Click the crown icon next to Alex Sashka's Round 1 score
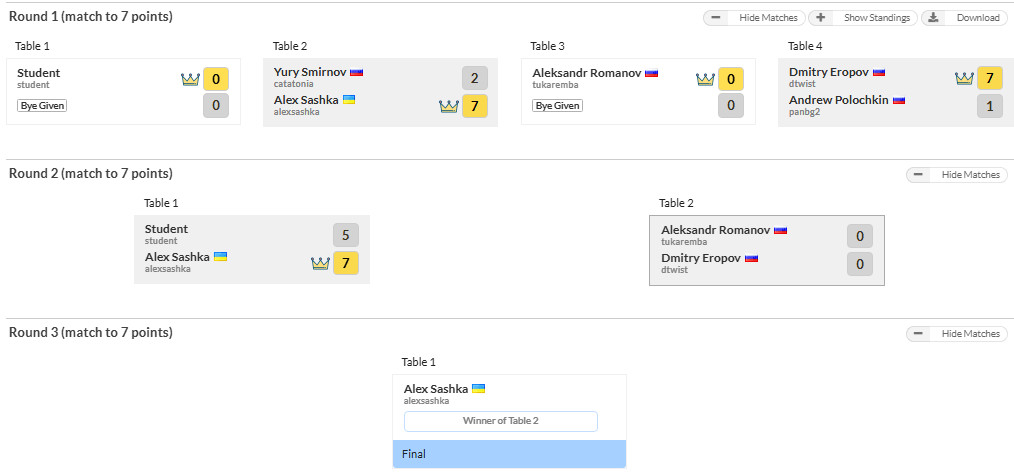The height and width of the screenshot is (476, 1014). tap(448, 106)
